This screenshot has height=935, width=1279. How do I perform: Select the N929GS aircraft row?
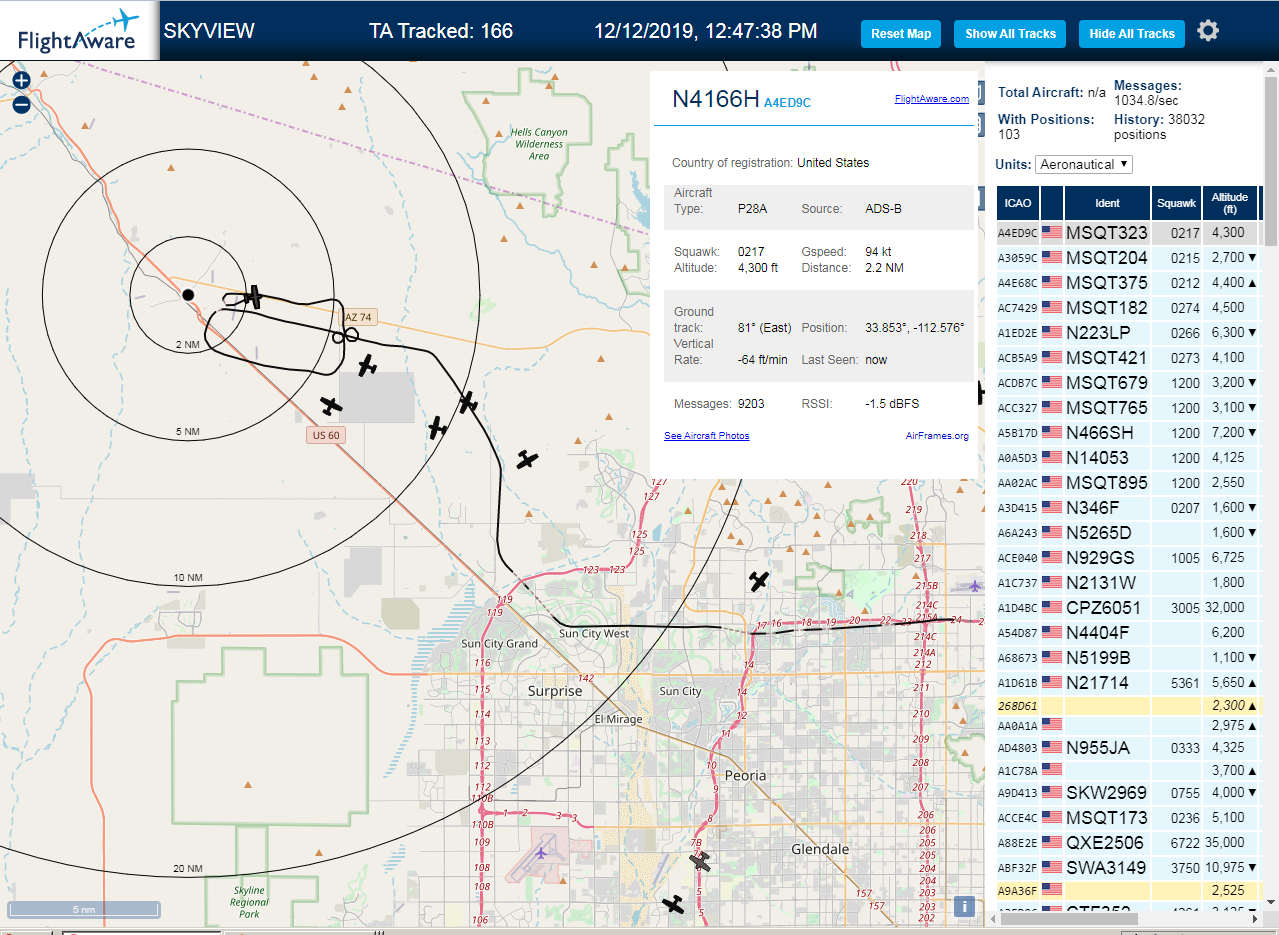click(x=1128, y=558)
